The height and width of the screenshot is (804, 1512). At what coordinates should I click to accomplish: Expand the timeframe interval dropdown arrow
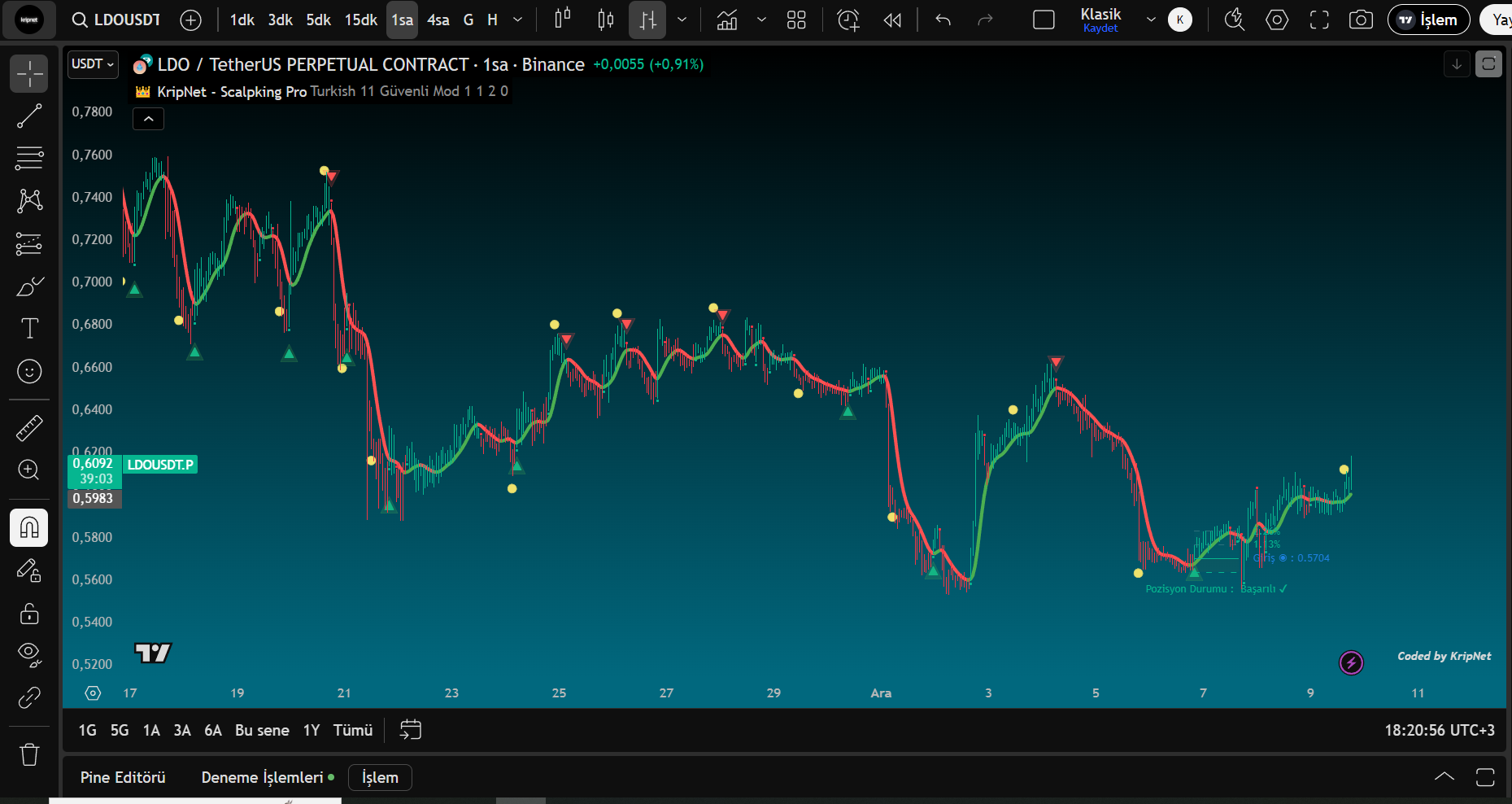click(x=517, y=20)
